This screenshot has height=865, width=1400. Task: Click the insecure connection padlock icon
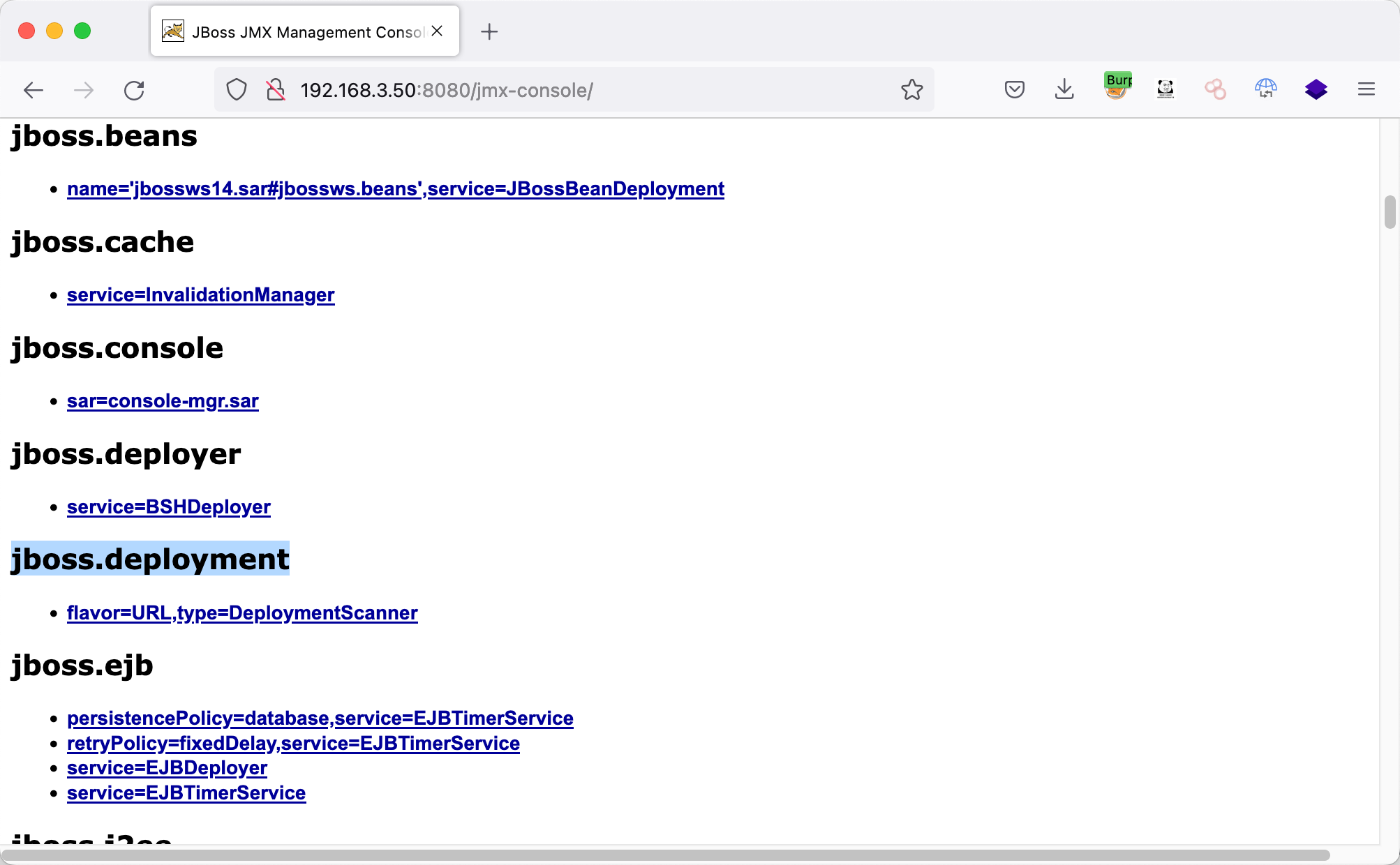click(276, 90)
